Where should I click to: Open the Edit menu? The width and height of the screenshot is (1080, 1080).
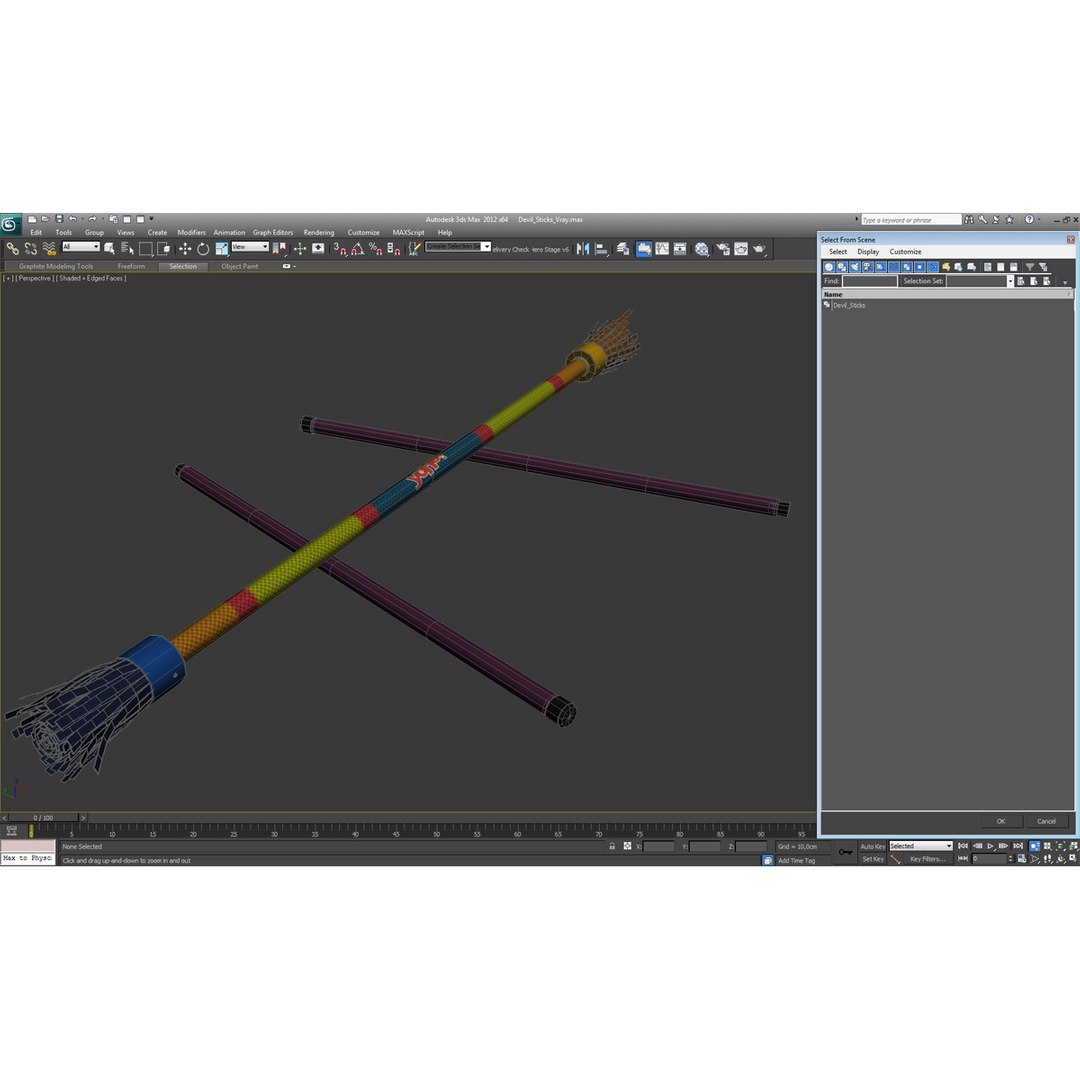(36, 233)
